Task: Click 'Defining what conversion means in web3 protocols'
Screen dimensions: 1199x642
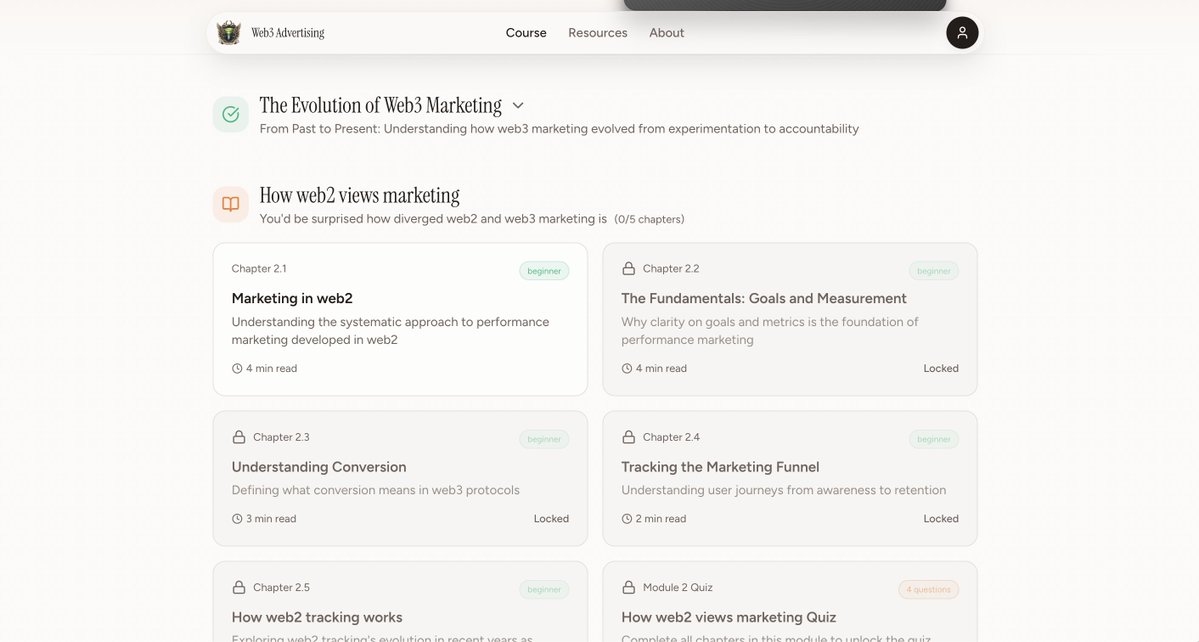Action: [x=375, y=490]
